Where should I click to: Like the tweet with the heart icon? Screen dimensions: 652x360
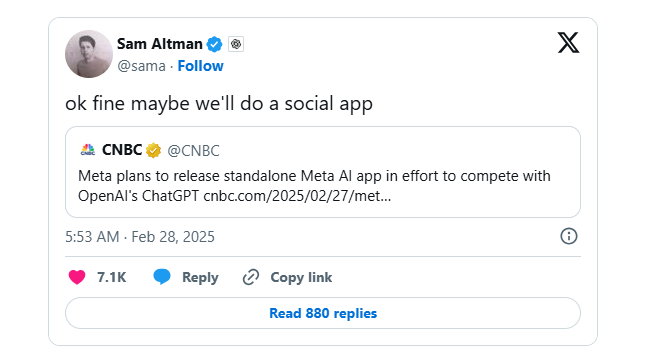77,277
